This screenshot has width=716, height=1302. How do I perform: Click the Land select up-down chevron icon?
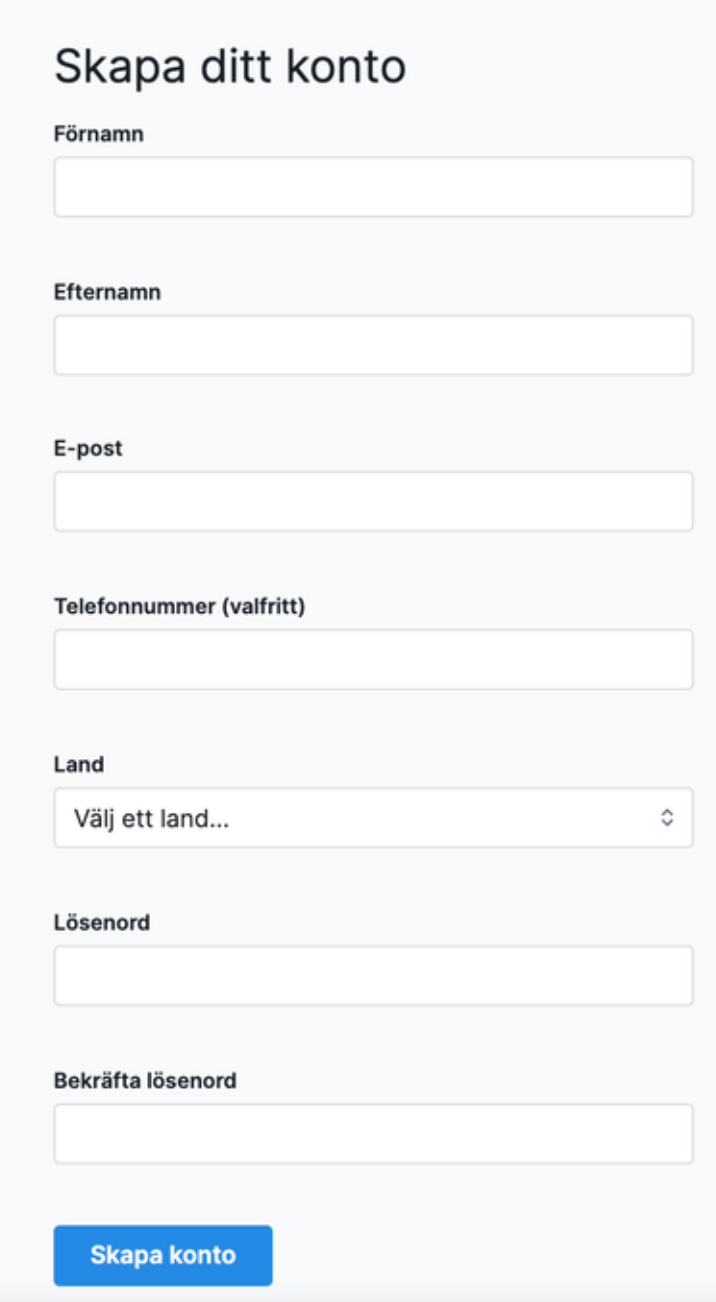pos(668,817)
